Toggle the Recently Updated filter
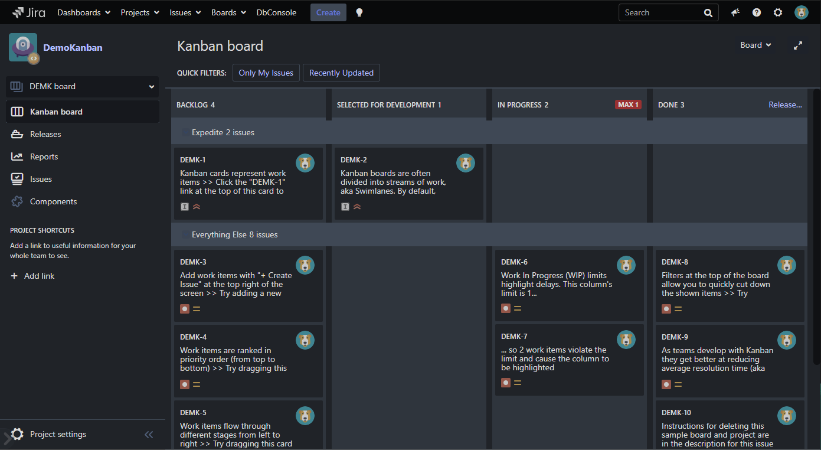Image resolution: width=821 pixels, height=450 pixels. pyautogui.click(x=341, y=73)
